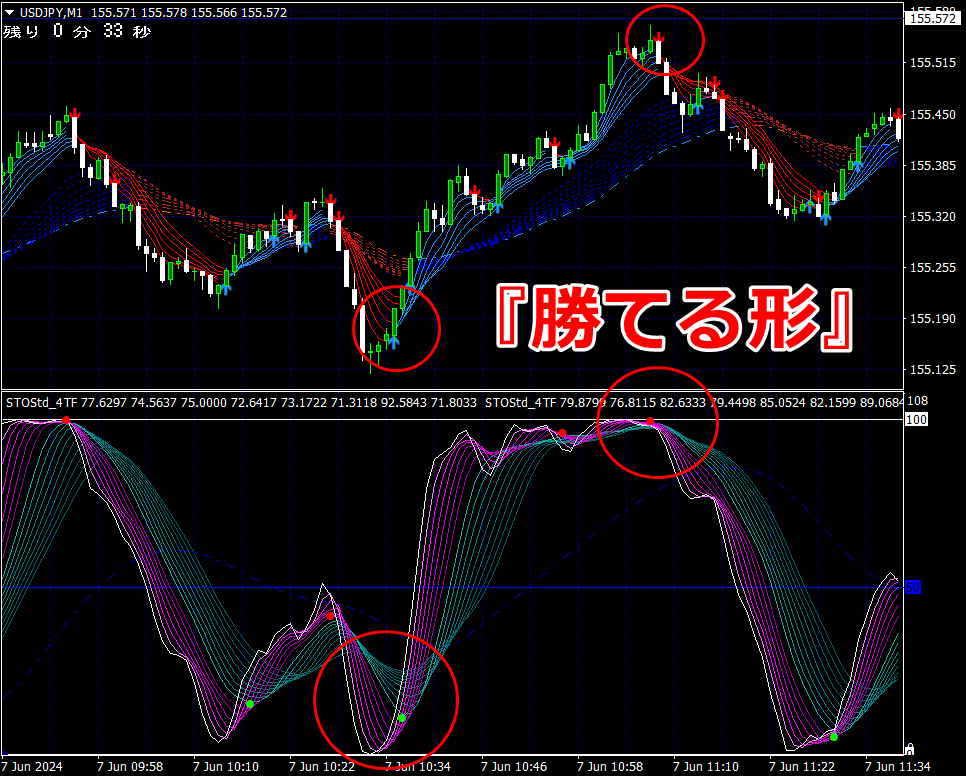The height and width of the screenshot is (776, 966).
Task: Click the first red sell arrow on the price chart
Action: tap(75, 113)
